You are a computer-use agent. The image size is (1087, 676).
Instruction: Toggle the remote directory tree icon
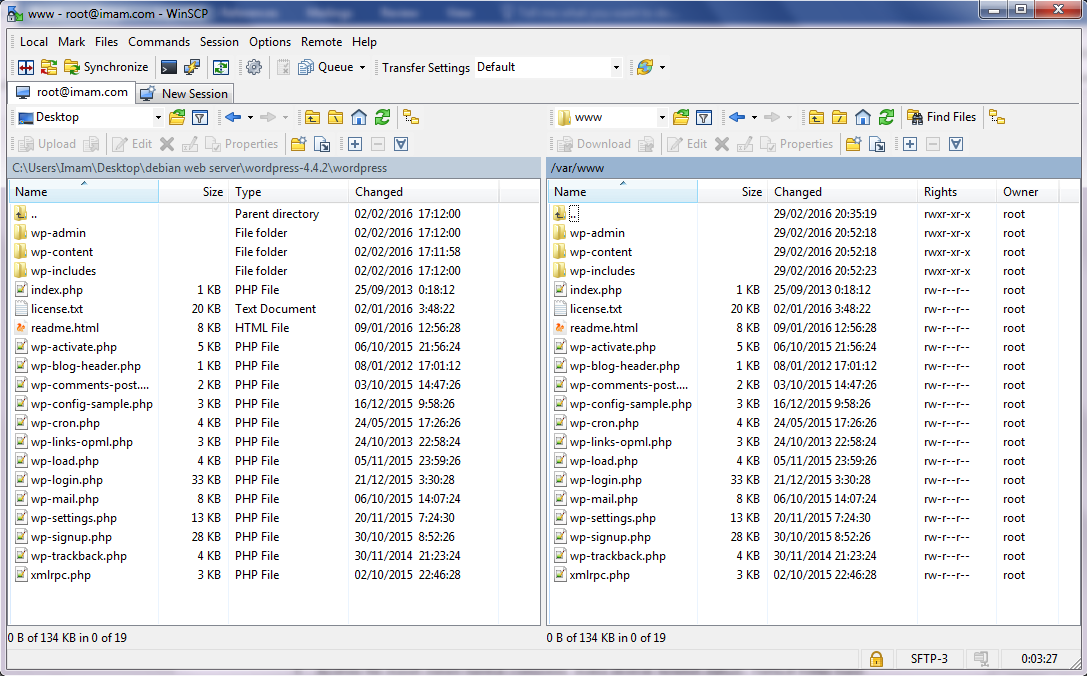(x=998, y=117)
